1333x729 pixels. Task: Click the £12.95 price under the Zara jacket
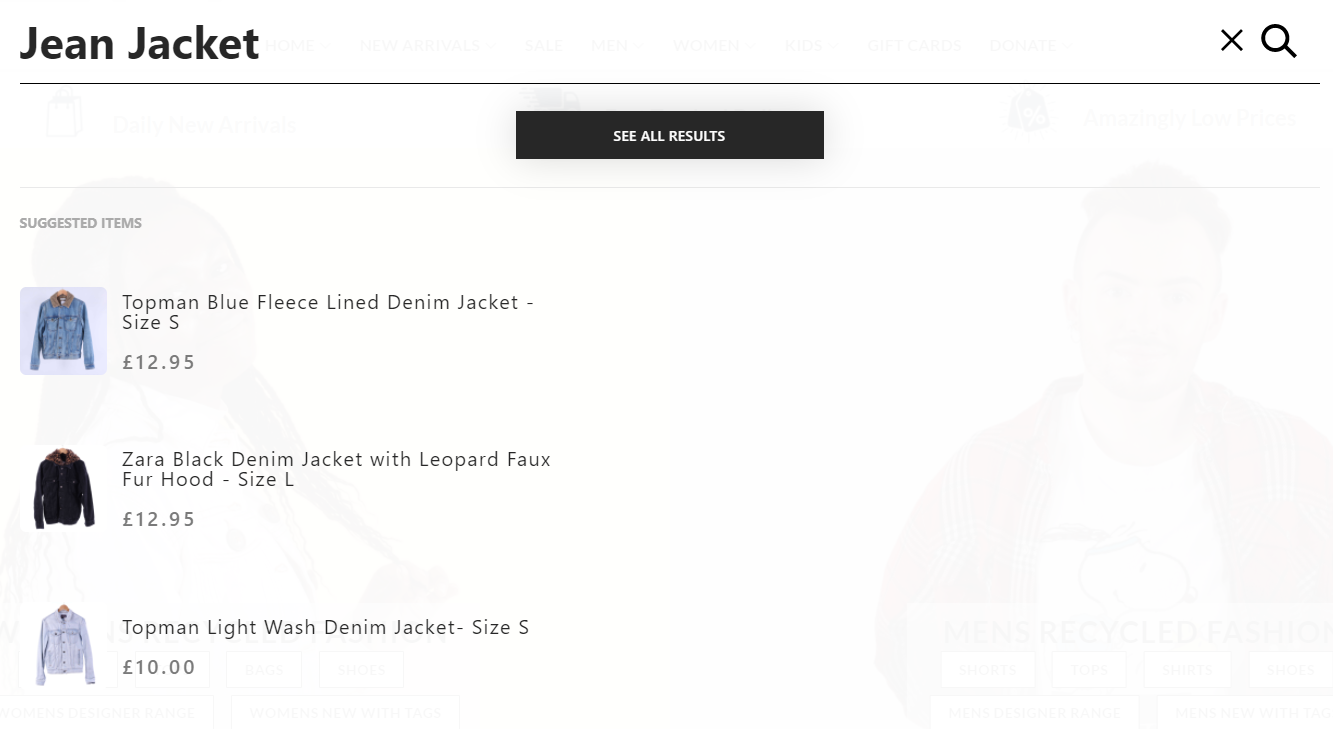click(159, 519)
